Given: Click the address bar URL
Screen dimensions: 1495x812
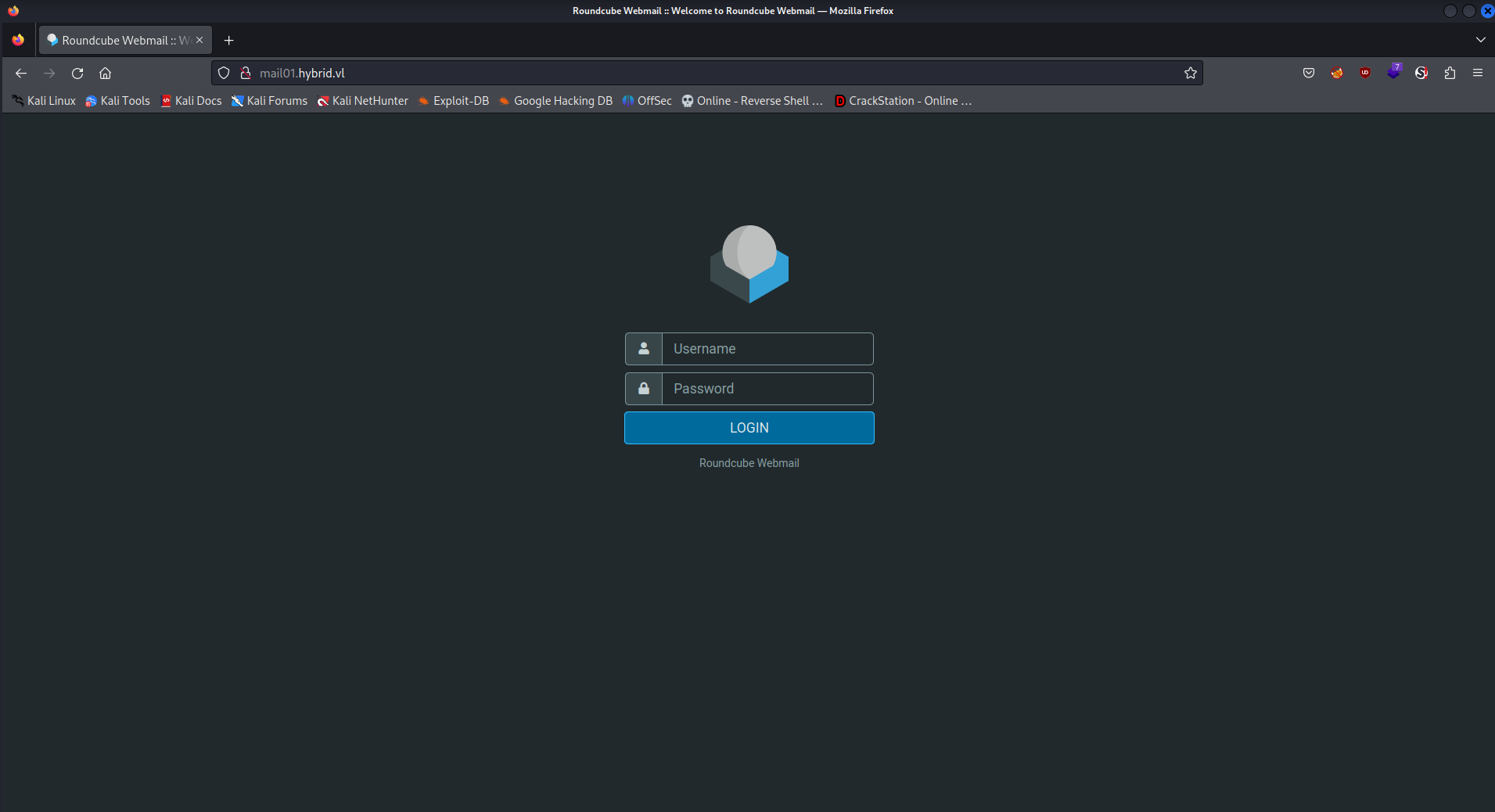Looking at the screenshot, I should [626, 74].
